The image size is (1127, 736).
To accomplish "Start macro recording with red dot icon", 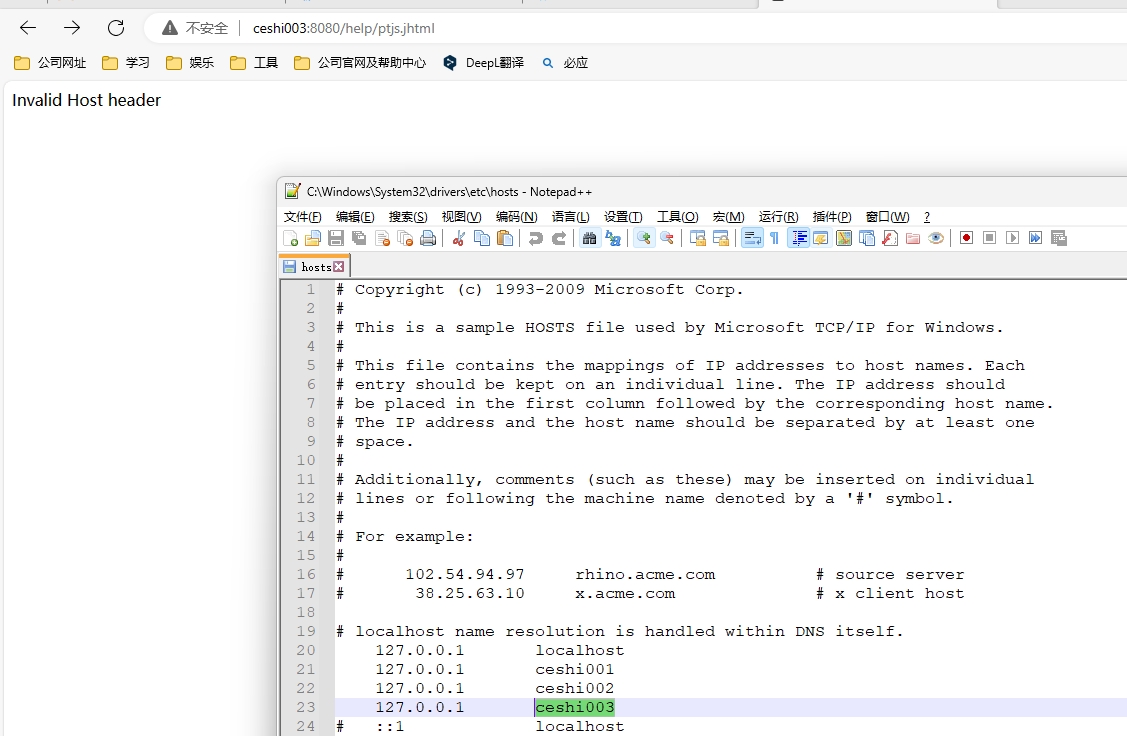I will (966, 238).
